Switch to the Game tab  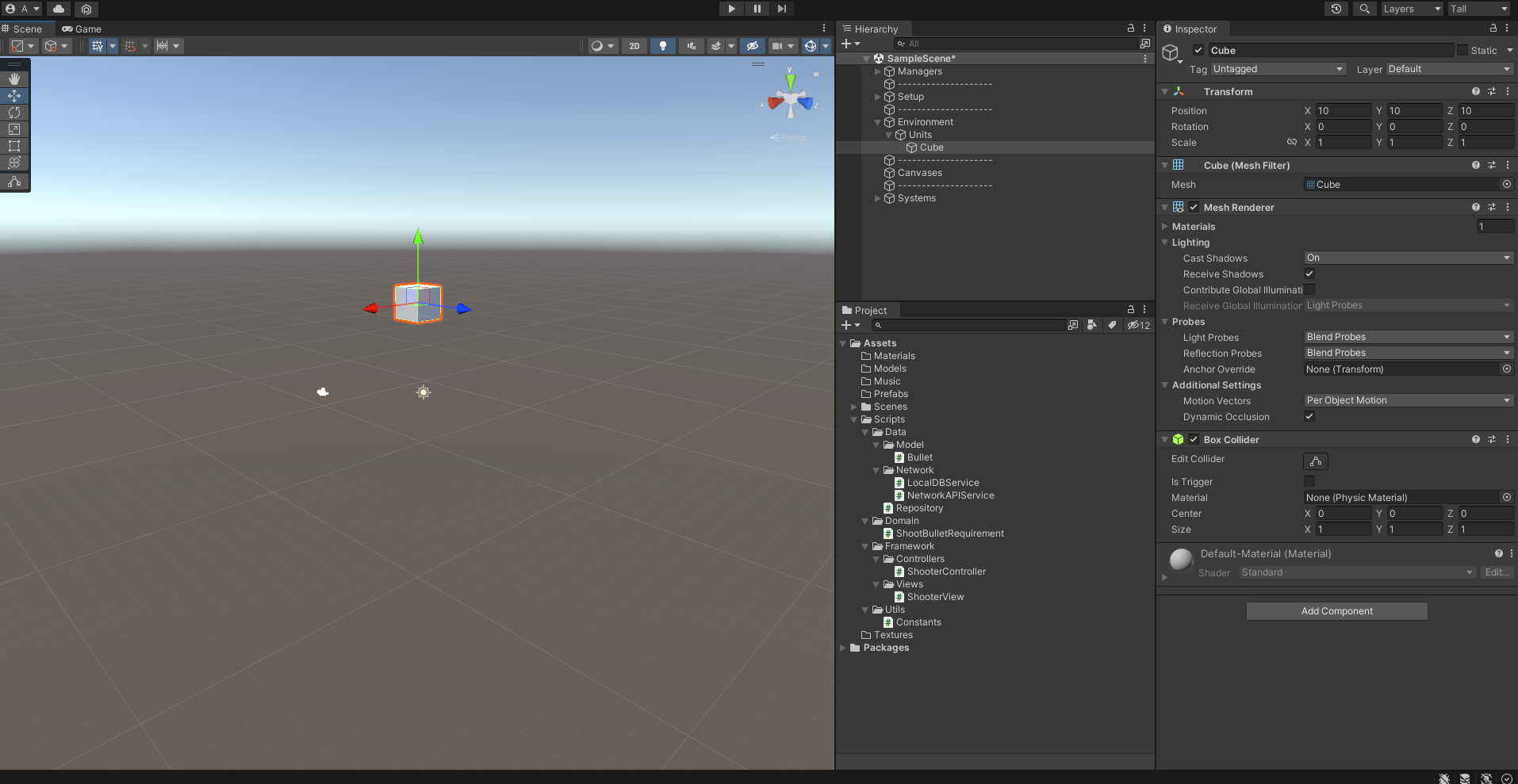point(82,29)
